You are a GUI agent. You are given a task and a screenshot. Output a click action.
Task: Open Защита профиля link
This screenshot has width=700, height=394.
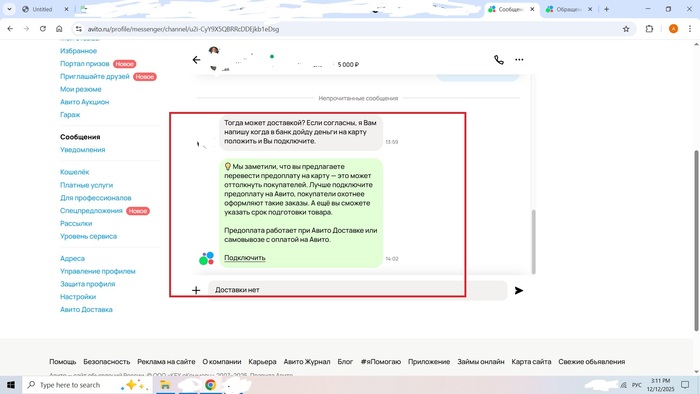[x=88, y=284]
